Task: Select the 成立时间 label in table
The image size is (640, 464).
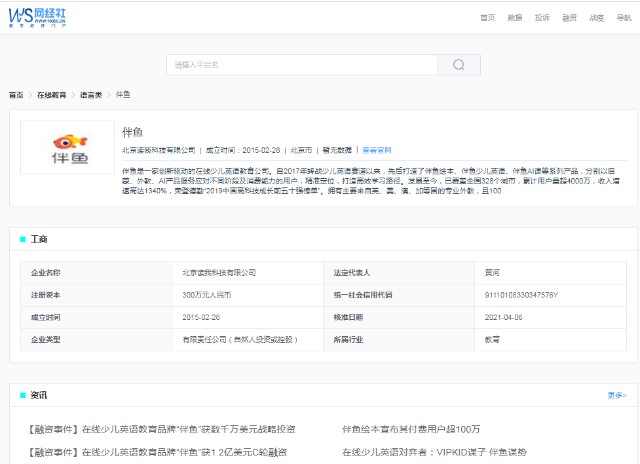Action: coord(45,317)
